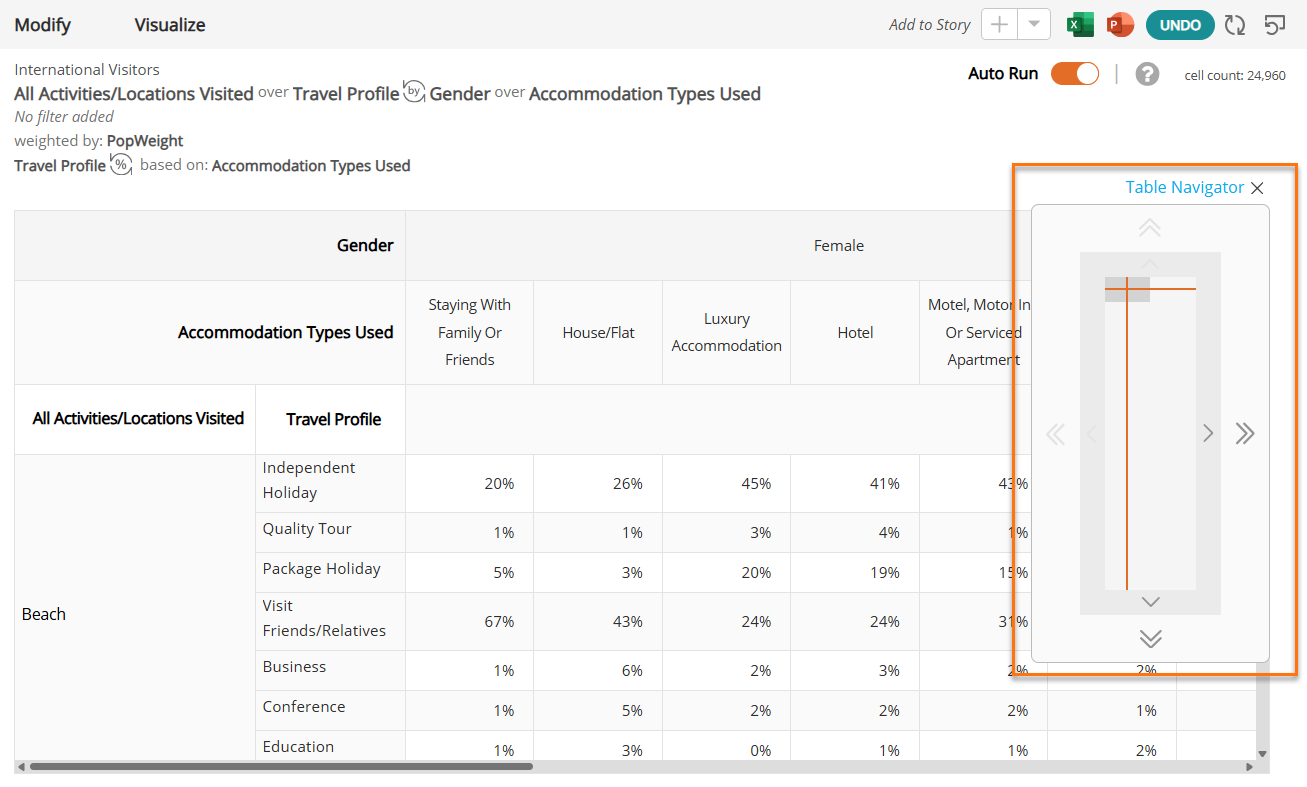This screenshot has height=787, width=1307.
Task: Export the table to Excel
Action: tap(1080, 25)
